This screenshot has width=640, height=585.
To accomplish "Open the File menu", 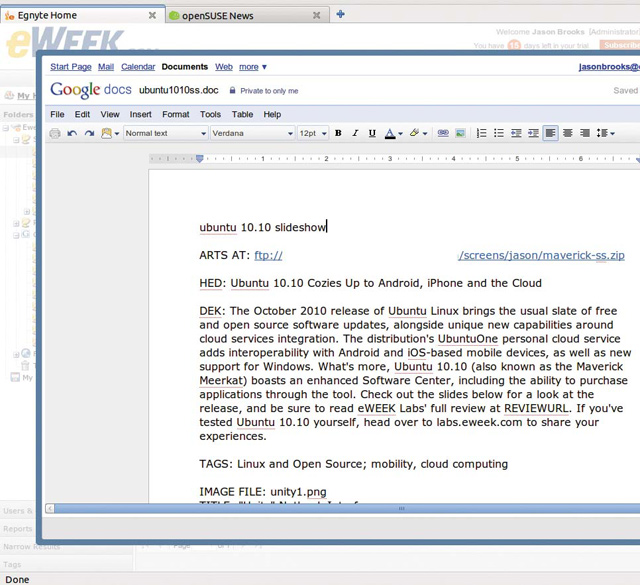I will (57, 114).
